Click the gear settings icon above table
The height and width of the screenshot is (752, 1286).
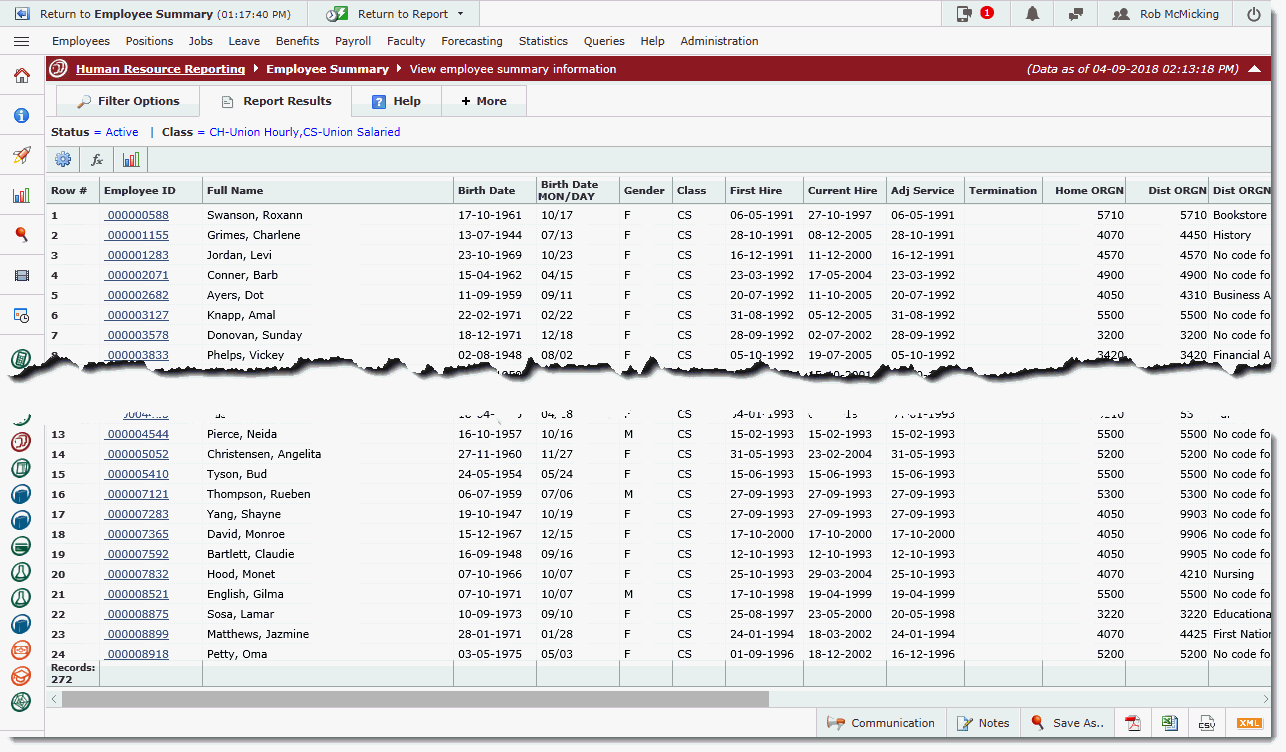click(x=63, y=159)
